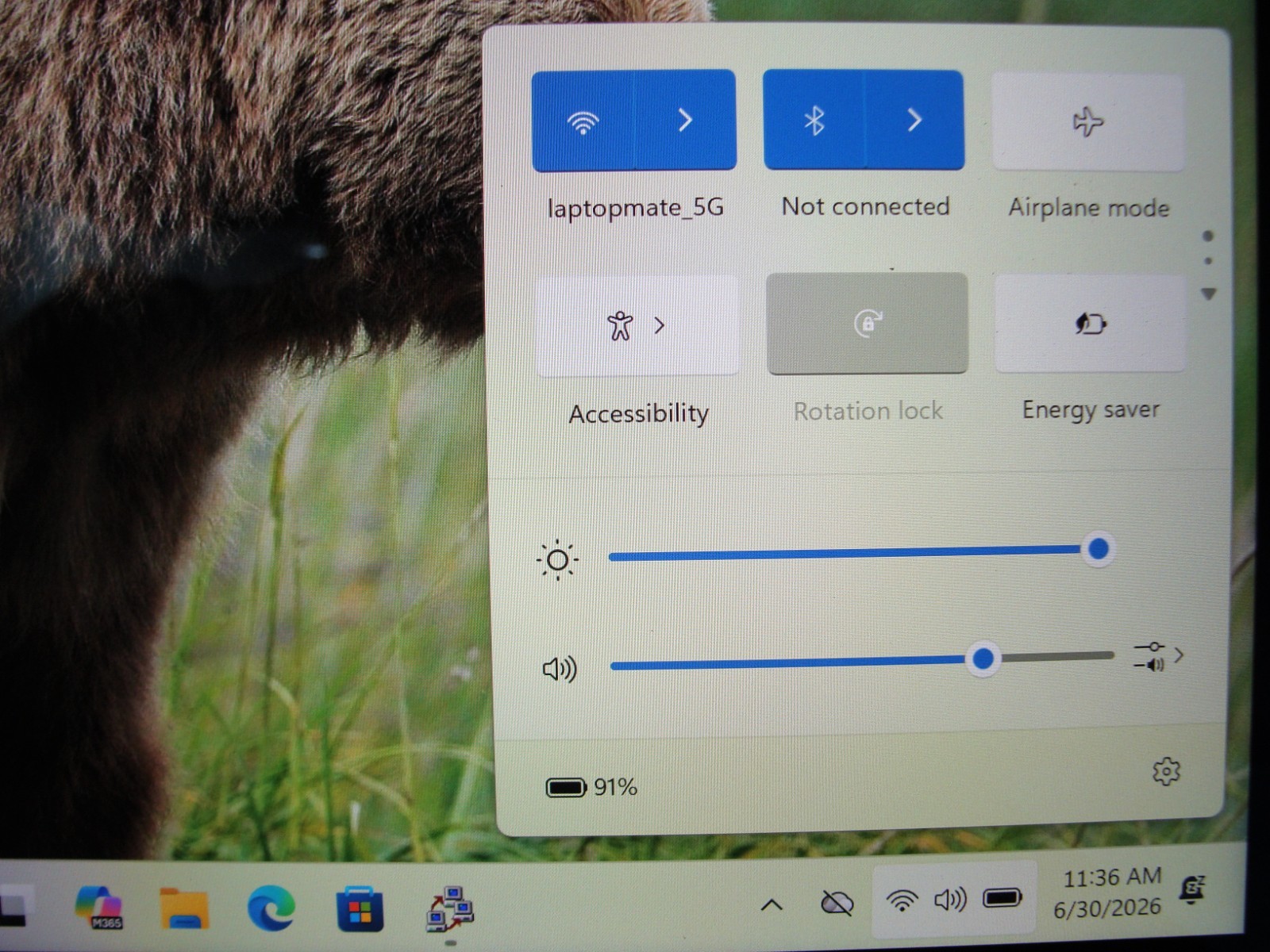Open Microsoft Store from the taskbar
Screen dimensions: 1270x952
(x=360, y=909)
